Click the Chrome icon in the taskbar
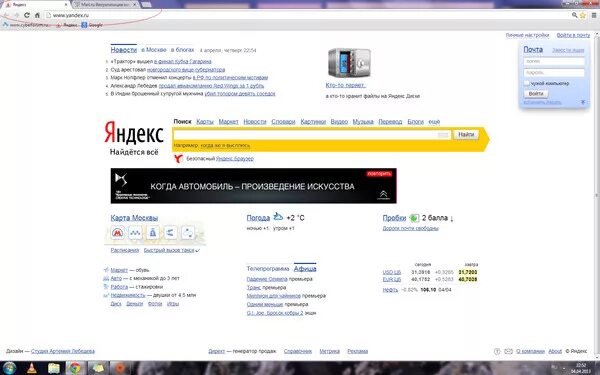Screen dimensions: 600x375 click(x=75, y=368)
